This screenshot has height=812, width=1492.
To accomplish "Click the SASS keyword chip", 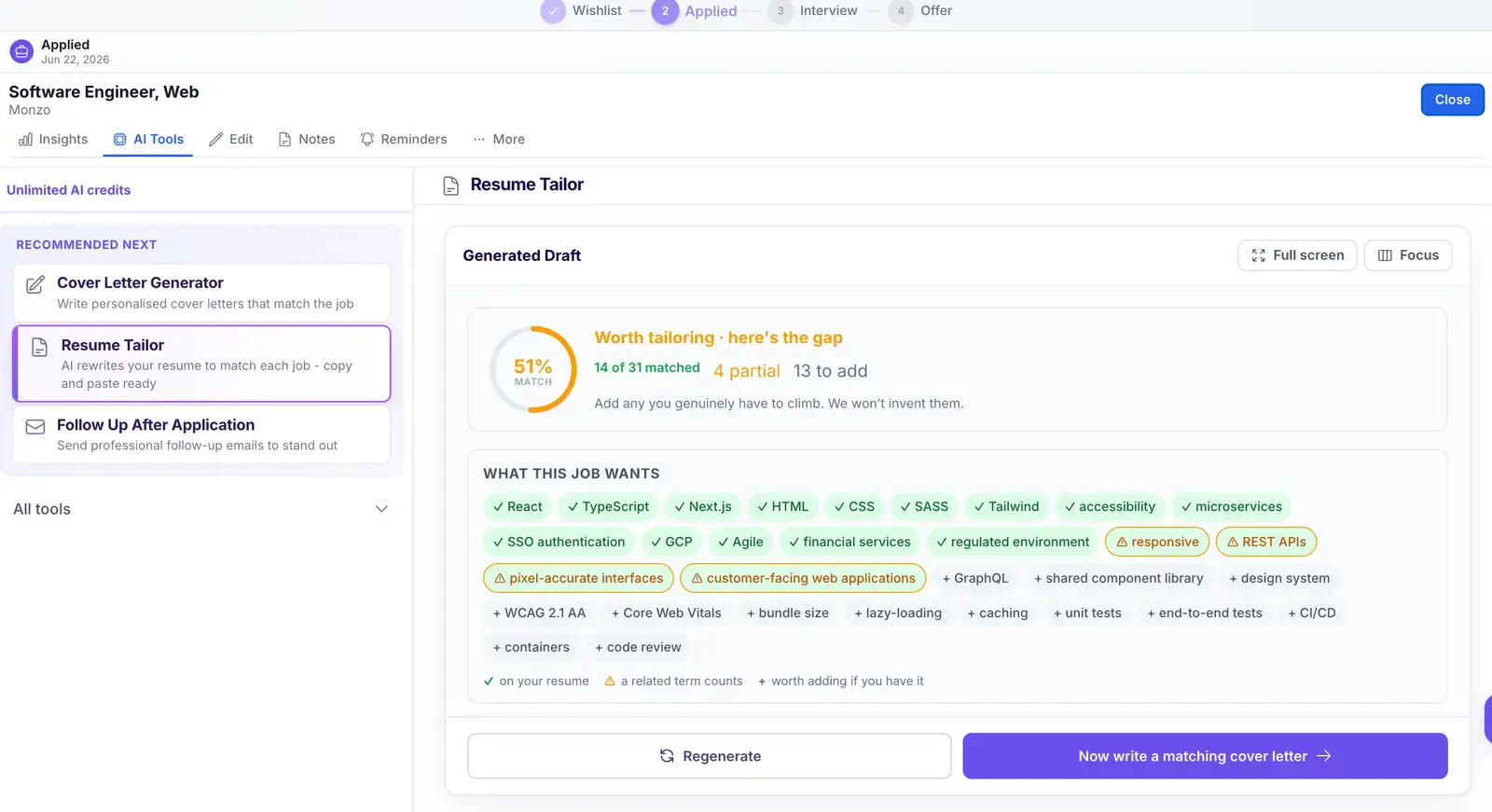I will pyautogui.click(x=924, y=506).
